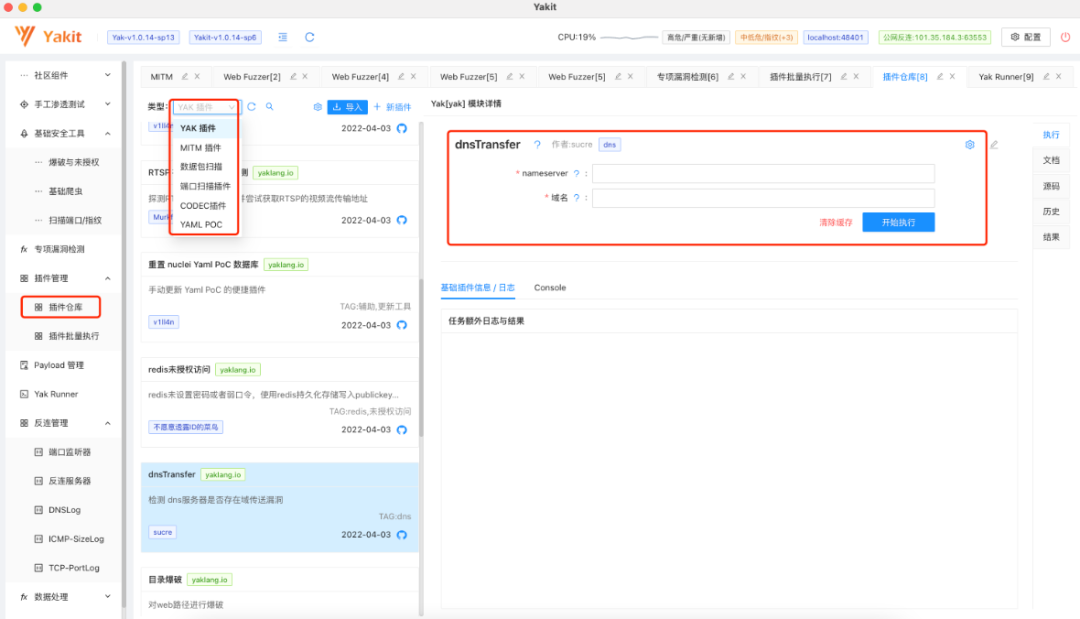Open GitHub icon on RTSP plugin card
This screenshot has height=619, width=1080.
click(402, 220)
